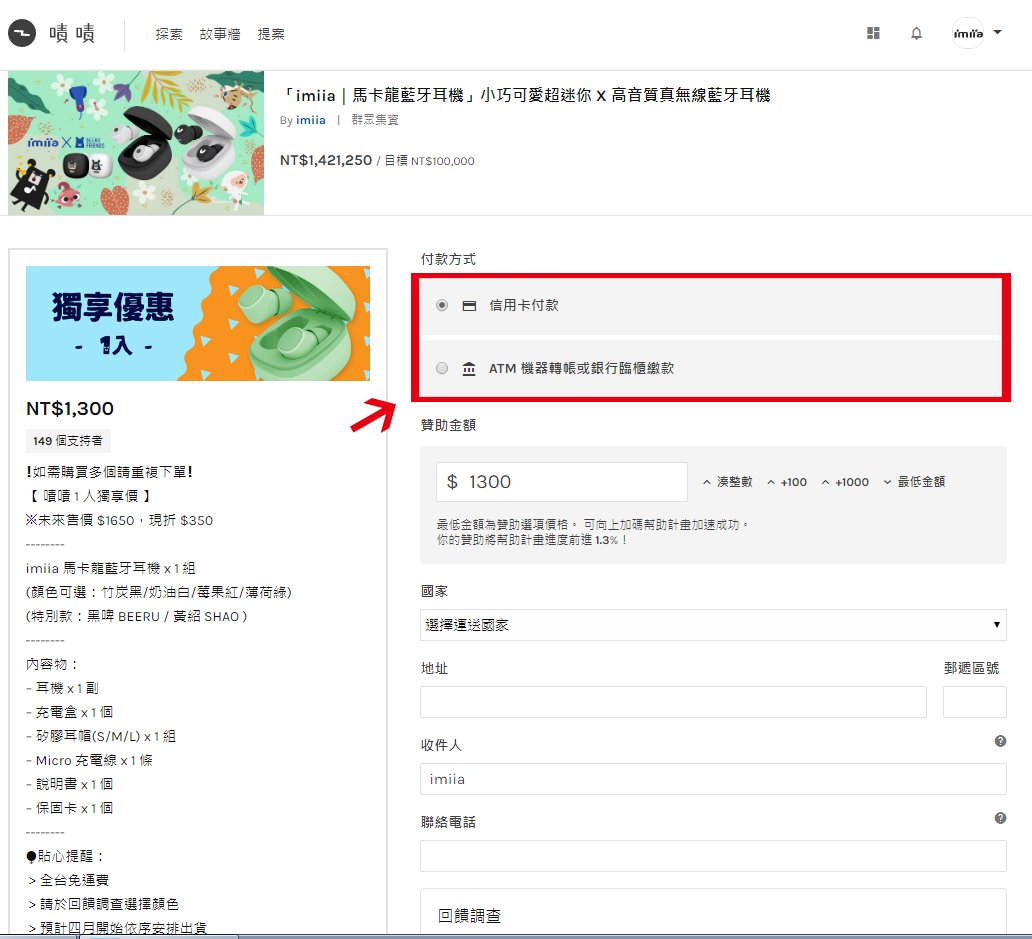The width and height of the screenshot is (1032, 939).
Task: Add 100 with the +100 button
Action: click(x=787, y=482)
